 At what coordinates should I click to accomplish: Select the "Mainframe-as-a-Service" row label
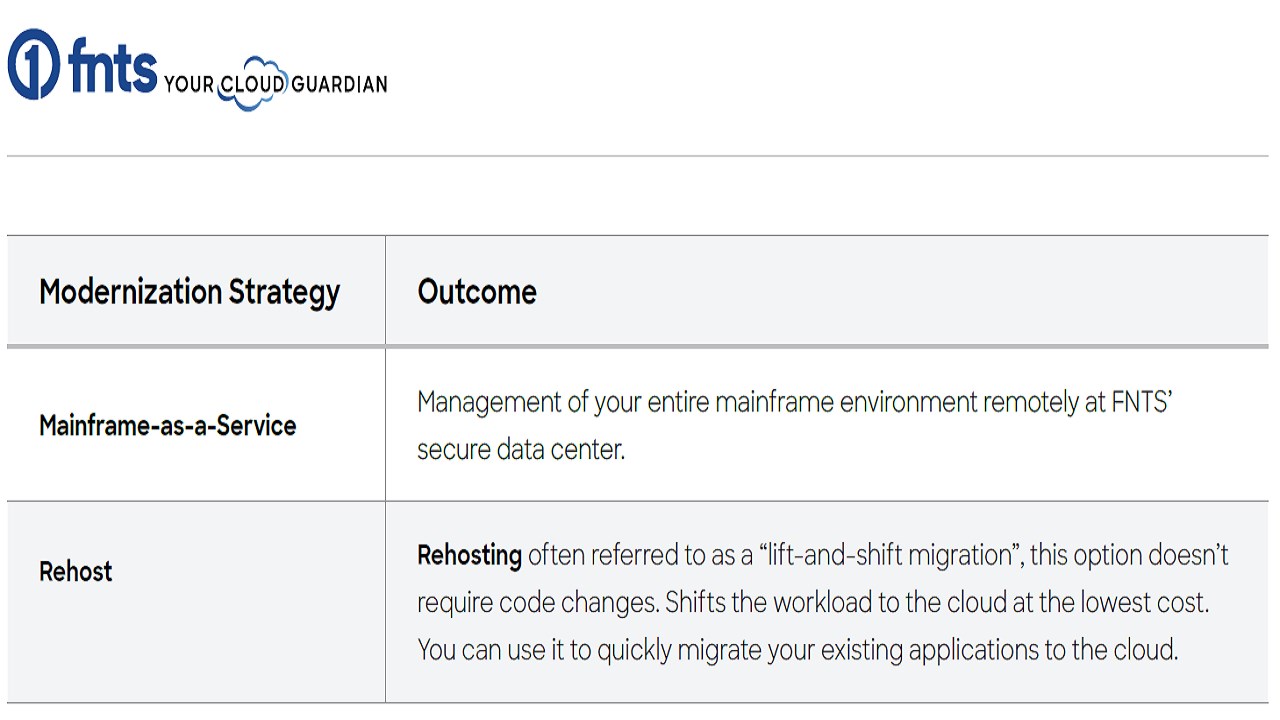pos(167,426)
